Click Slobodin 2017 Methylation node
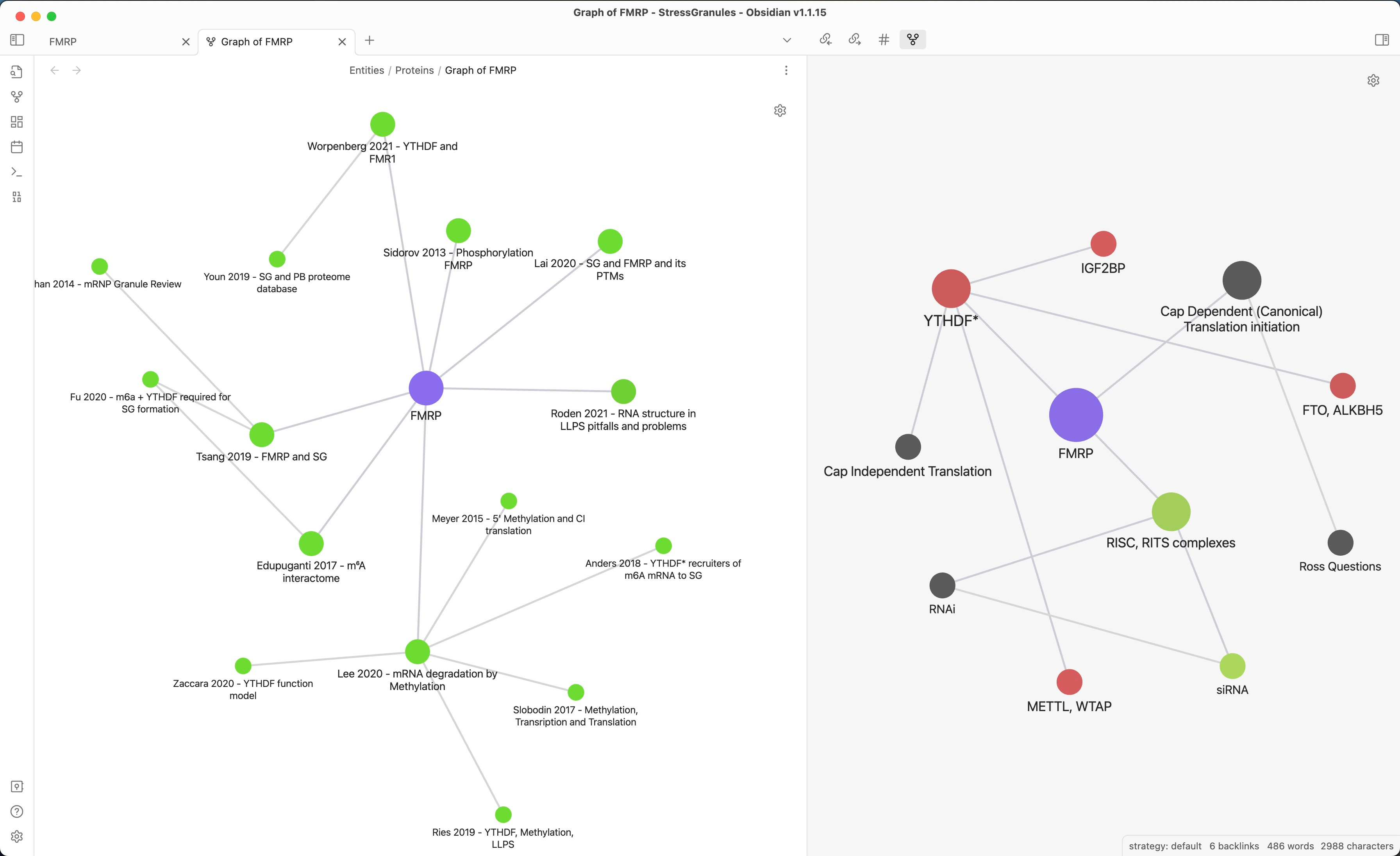This screenshot has width=1400, height=856. click(x=575, y=692)
